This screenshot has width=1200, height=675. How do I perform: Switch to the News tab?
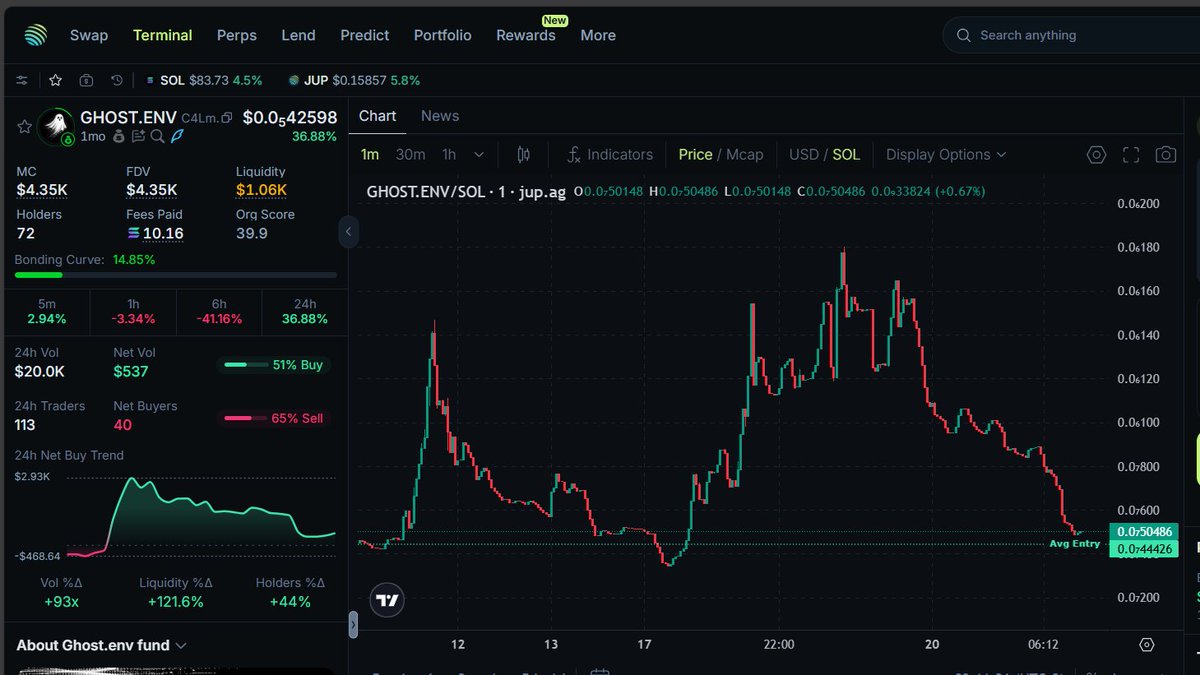(x=440, y=116)
